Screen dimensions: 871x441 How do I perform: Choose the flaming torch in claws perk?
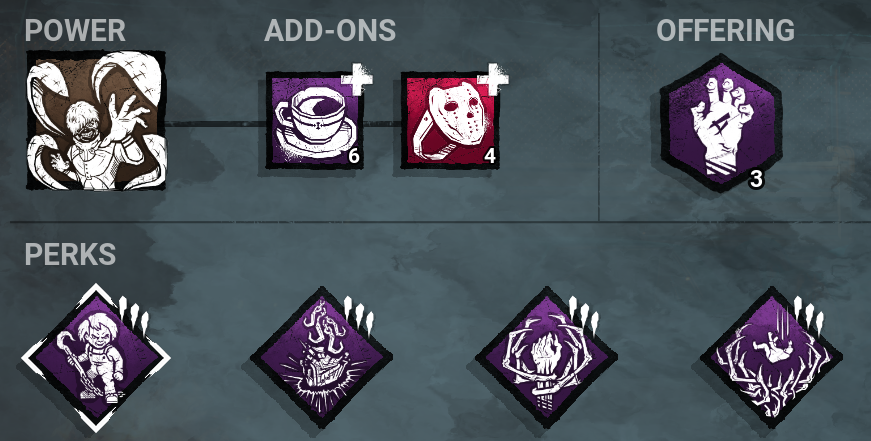(547, 358)
